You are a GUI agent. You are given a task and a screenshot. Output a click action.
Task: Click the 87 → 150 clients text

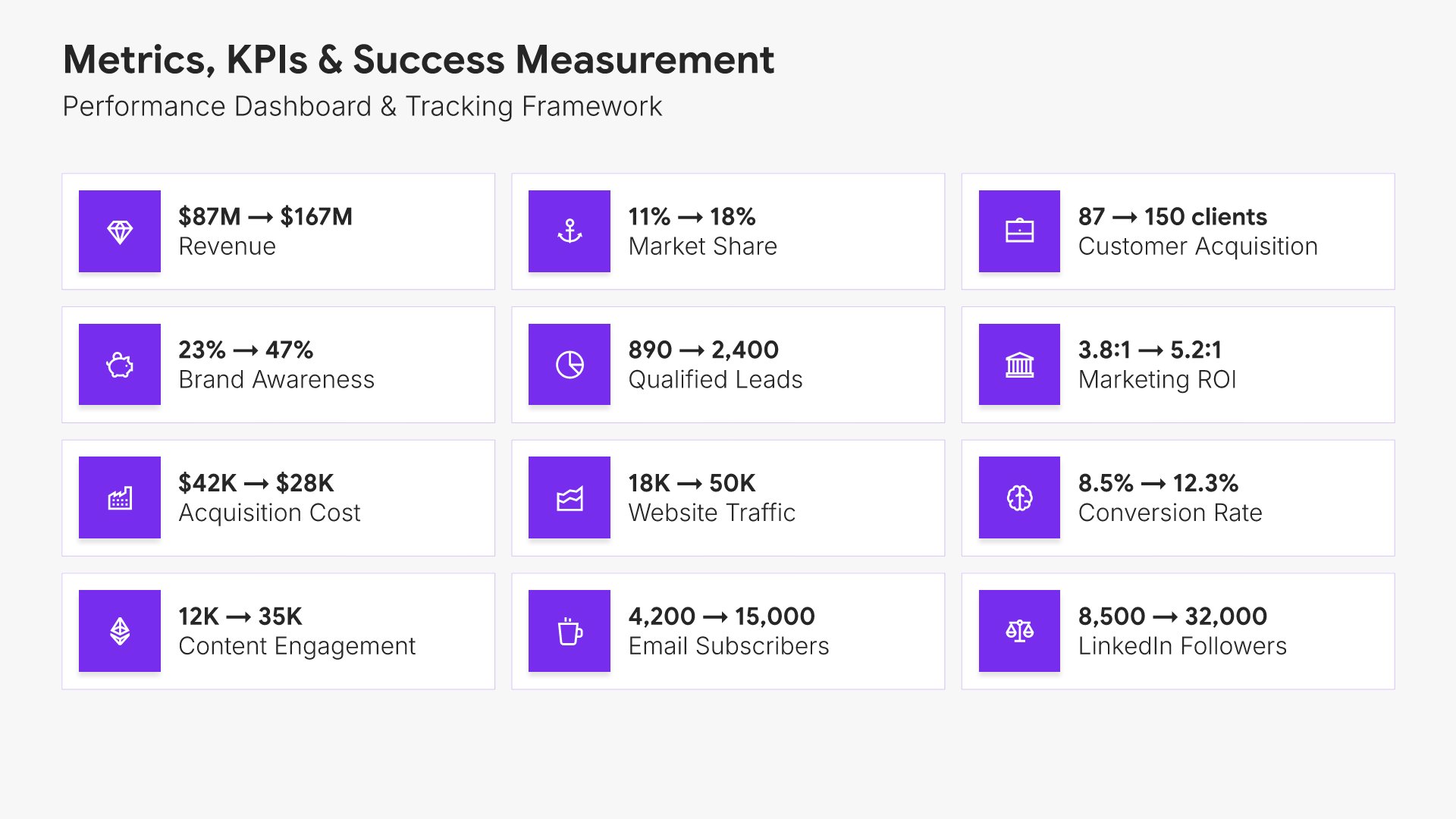(1172, 217)
